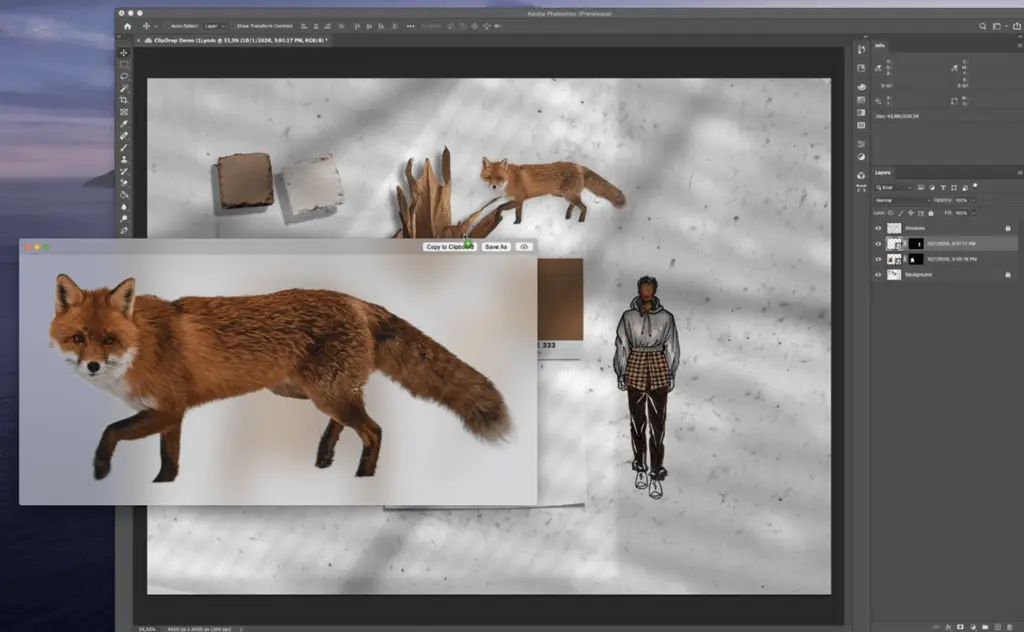Toggle lock all padlock icon
The height and width of the screenshot is (632, 1024).
pyautogui.click(x=931, y=213)
